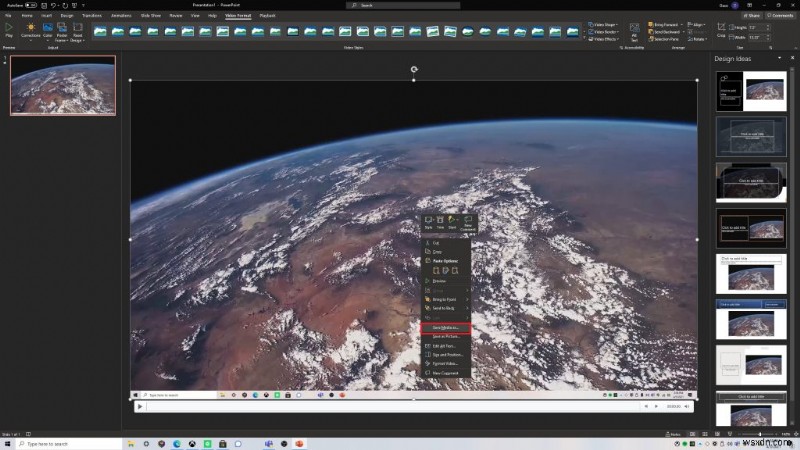The width and height of the screenshot is (800, 450).
Task: Select the first video style in gallery
Action: 101,32
